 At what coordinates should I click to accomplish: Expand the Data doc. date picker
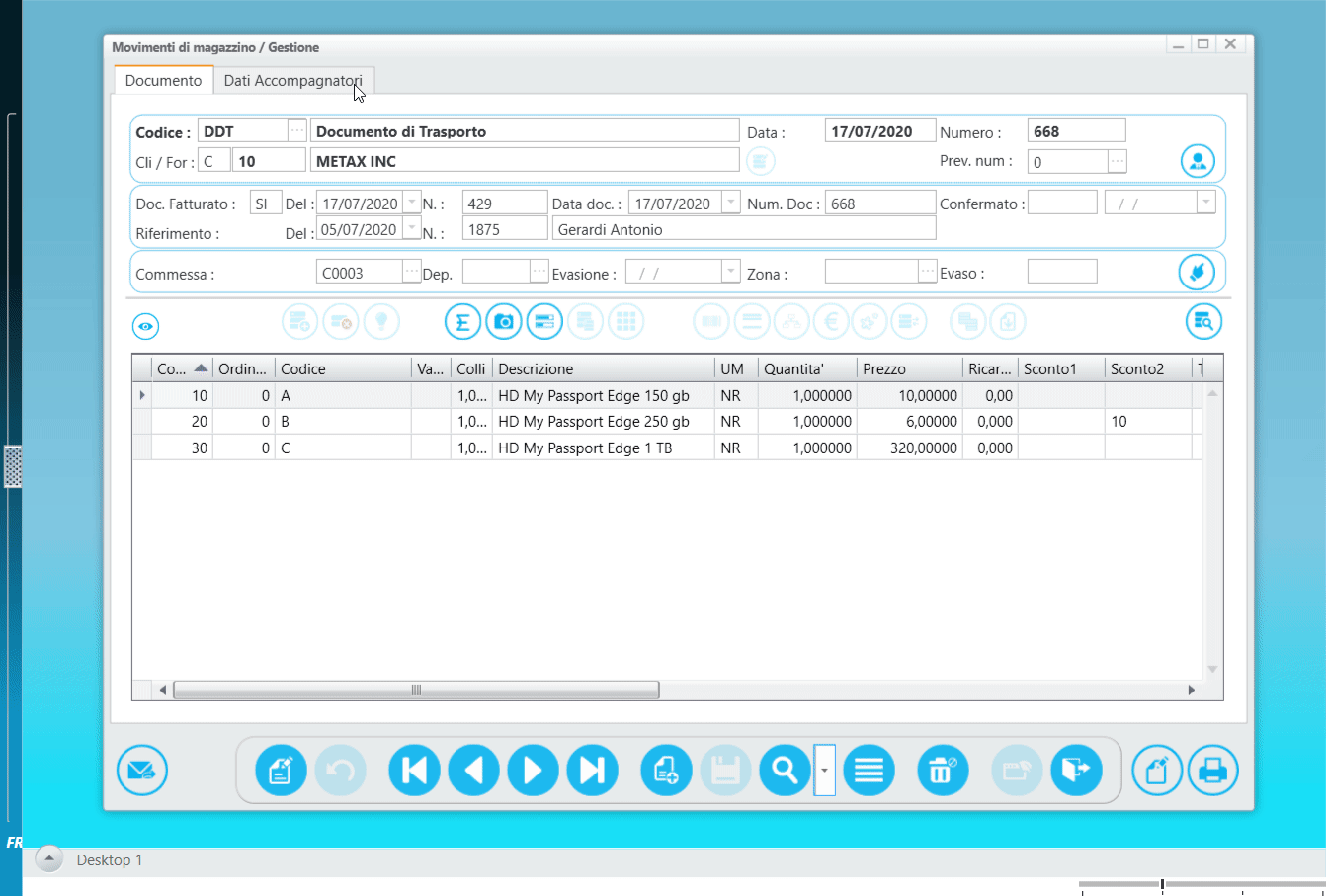coord(731,203)
